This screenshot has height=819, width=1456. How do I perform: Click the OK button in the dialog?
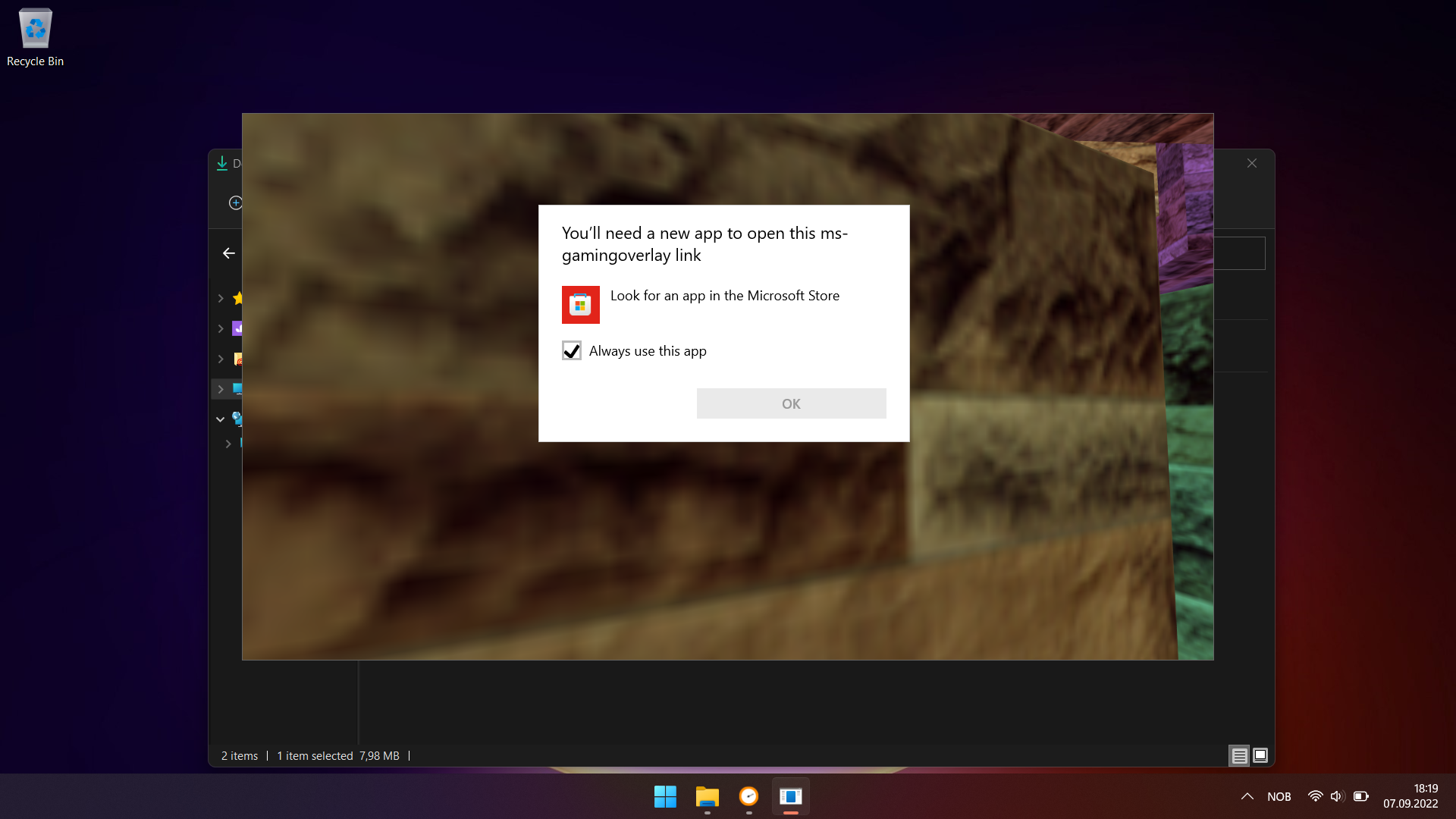791,403
